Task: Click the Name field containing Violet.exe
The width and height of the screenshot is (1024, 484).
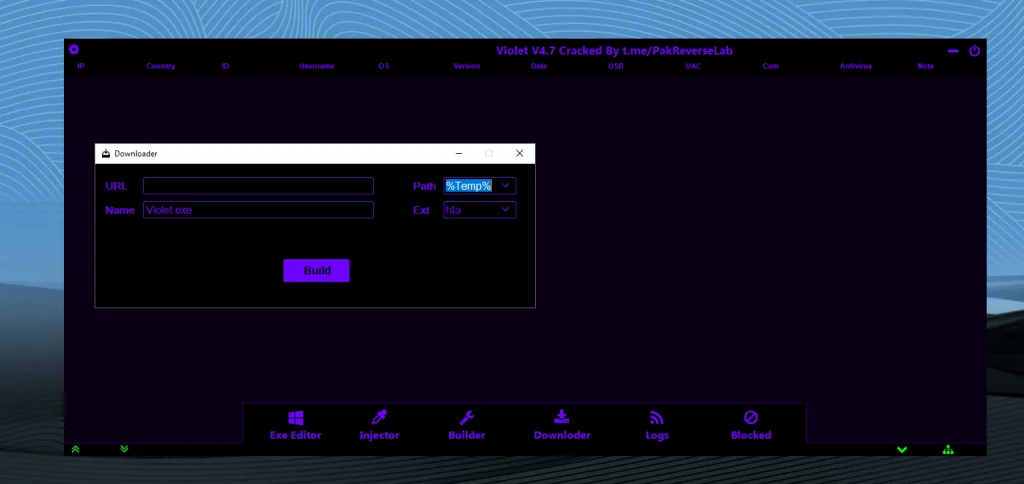Action: click(x=258, y=210)
